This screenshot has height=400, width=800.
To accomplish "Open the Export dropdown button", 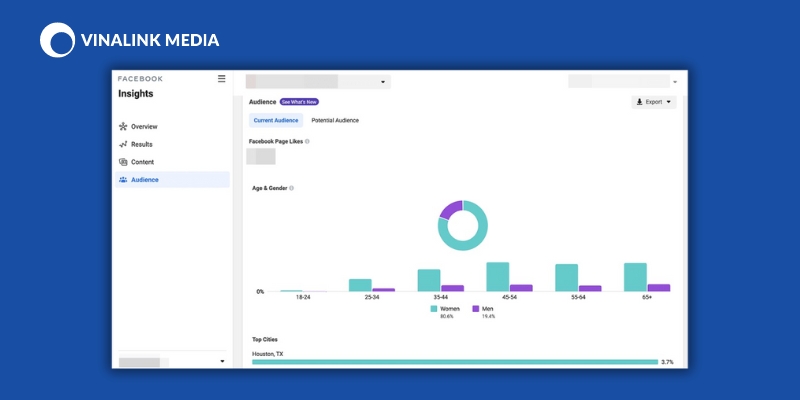I will (x=654, y=102).
